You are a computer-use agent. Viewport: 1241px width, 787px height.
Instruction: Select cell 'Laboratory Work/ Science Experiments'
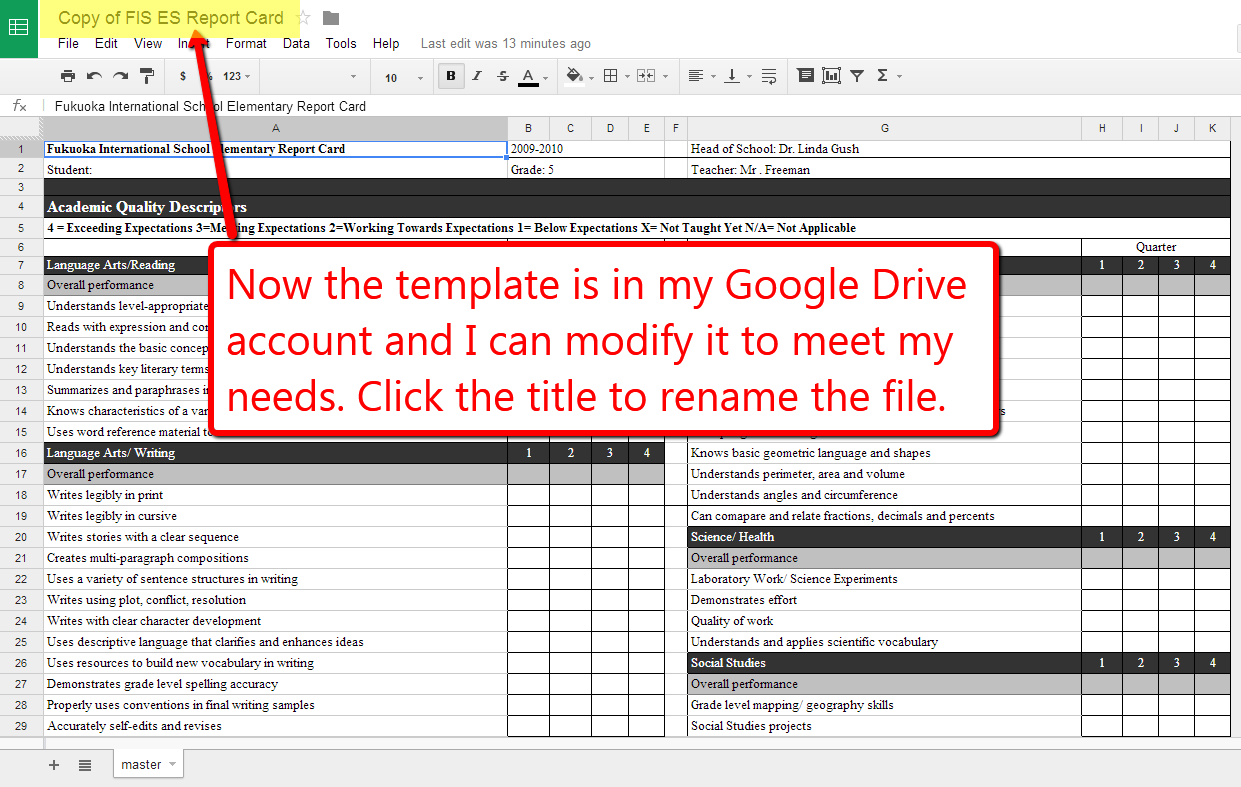point(885,579)
